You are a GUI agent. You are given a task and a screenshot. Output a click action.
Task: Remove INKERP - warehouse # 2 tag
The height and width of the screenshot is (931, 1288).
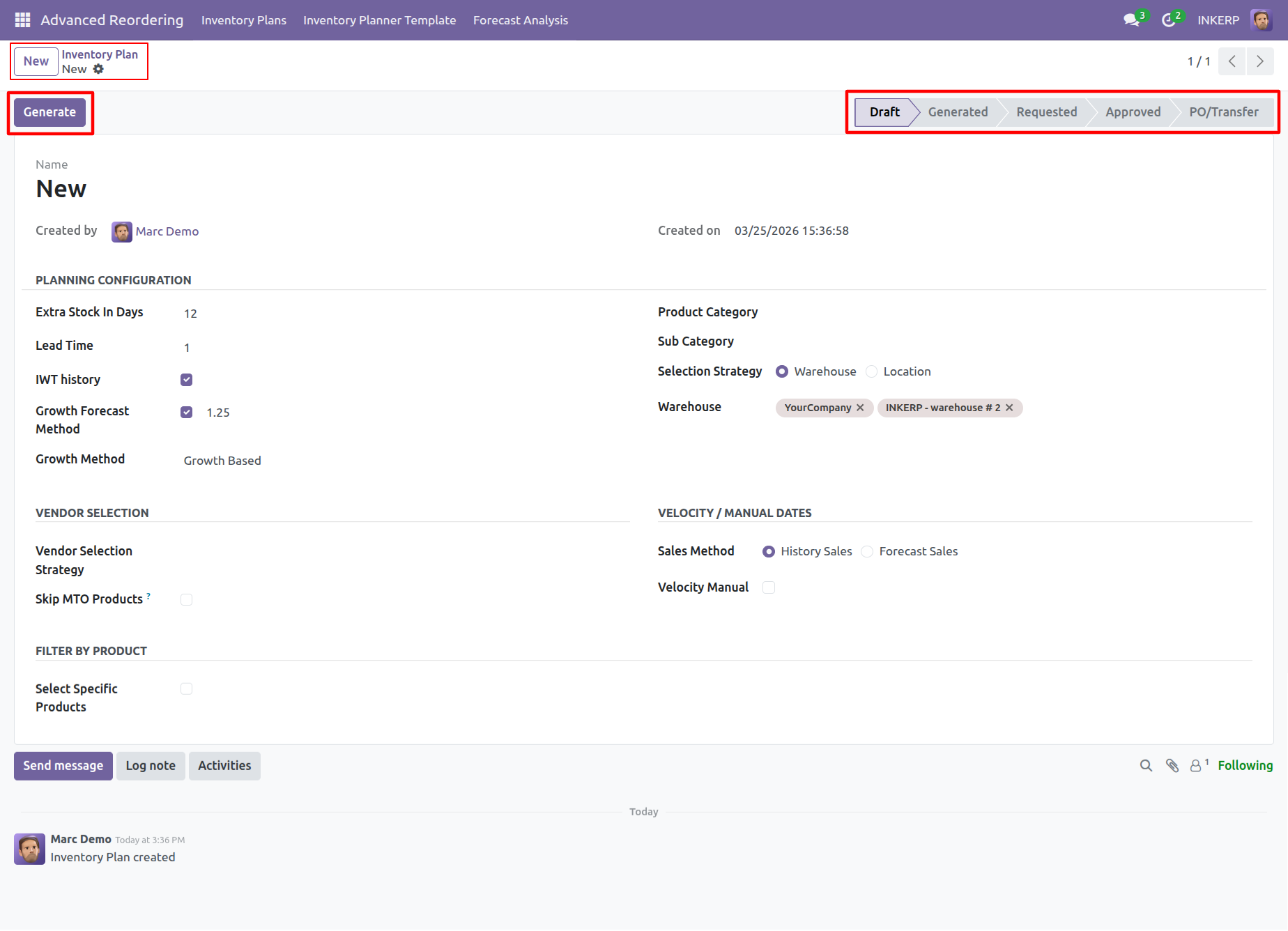1009,408
